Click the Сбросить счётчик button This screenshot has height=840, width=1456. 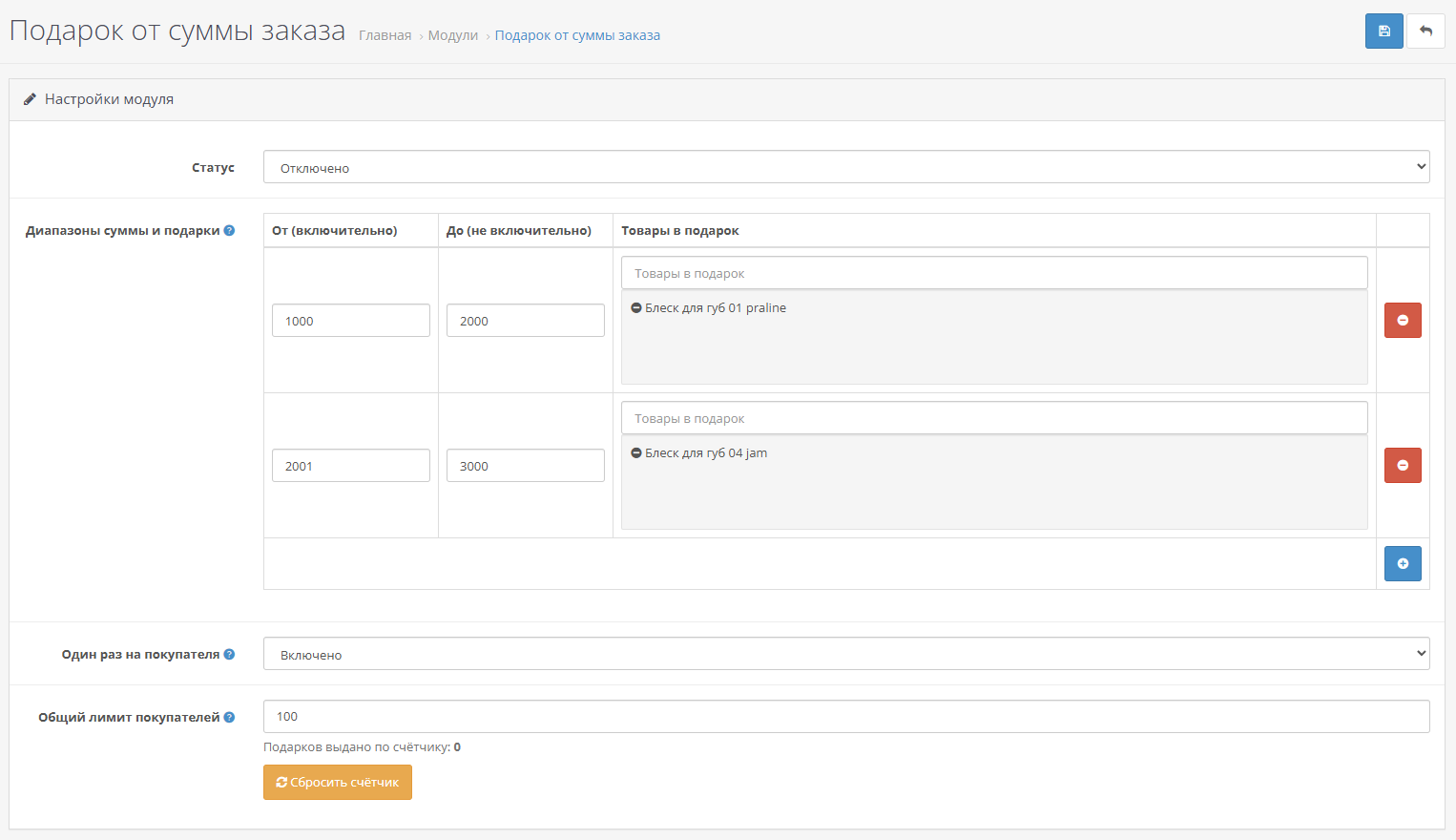tap(338, 782)
